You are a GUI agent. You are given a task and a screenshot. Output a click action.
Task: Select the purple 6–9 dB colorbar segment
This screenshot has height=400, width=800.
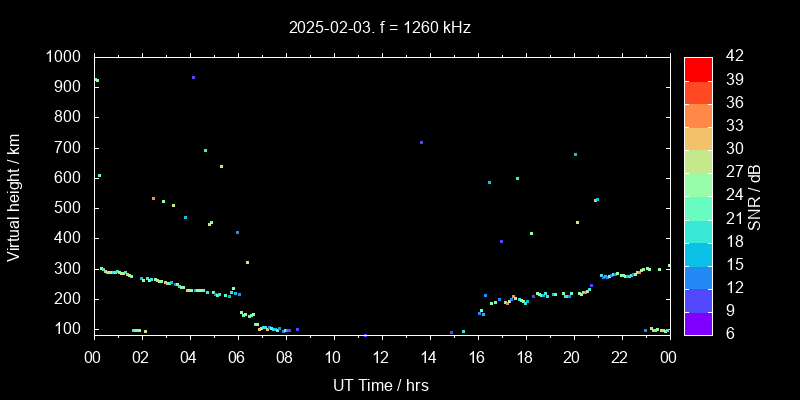pos(698,321)
